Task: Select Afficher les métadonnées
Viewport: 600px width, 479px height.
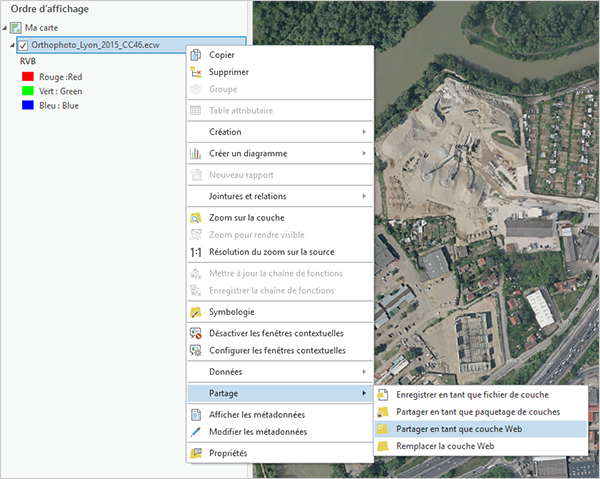Action: 280,414
